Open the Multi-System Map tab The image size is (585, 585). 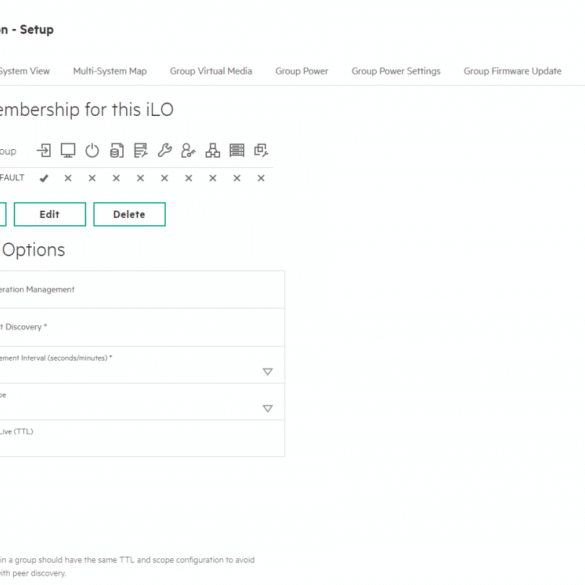(110, 71)
